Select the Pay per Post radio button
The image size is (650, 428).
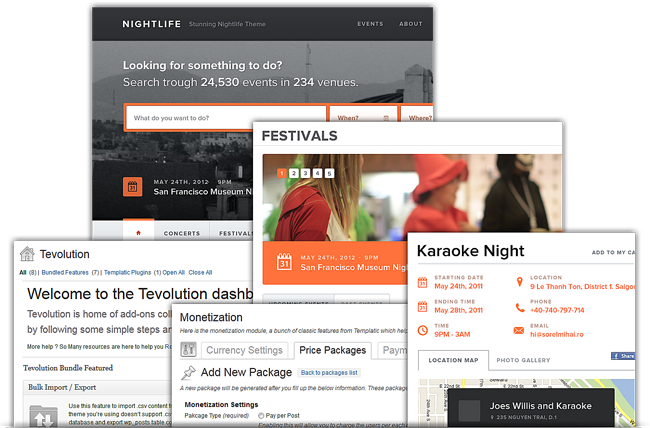pyautogui.click(x=261, y=416)
